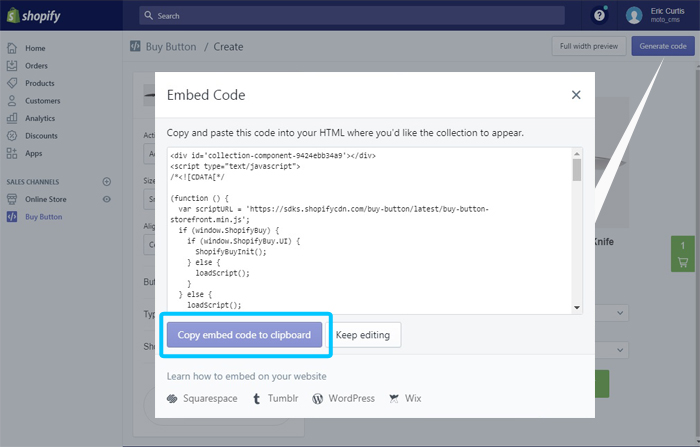Click inside the embed code text area
This screenshot has height=447, width=700.
[371, 231]
